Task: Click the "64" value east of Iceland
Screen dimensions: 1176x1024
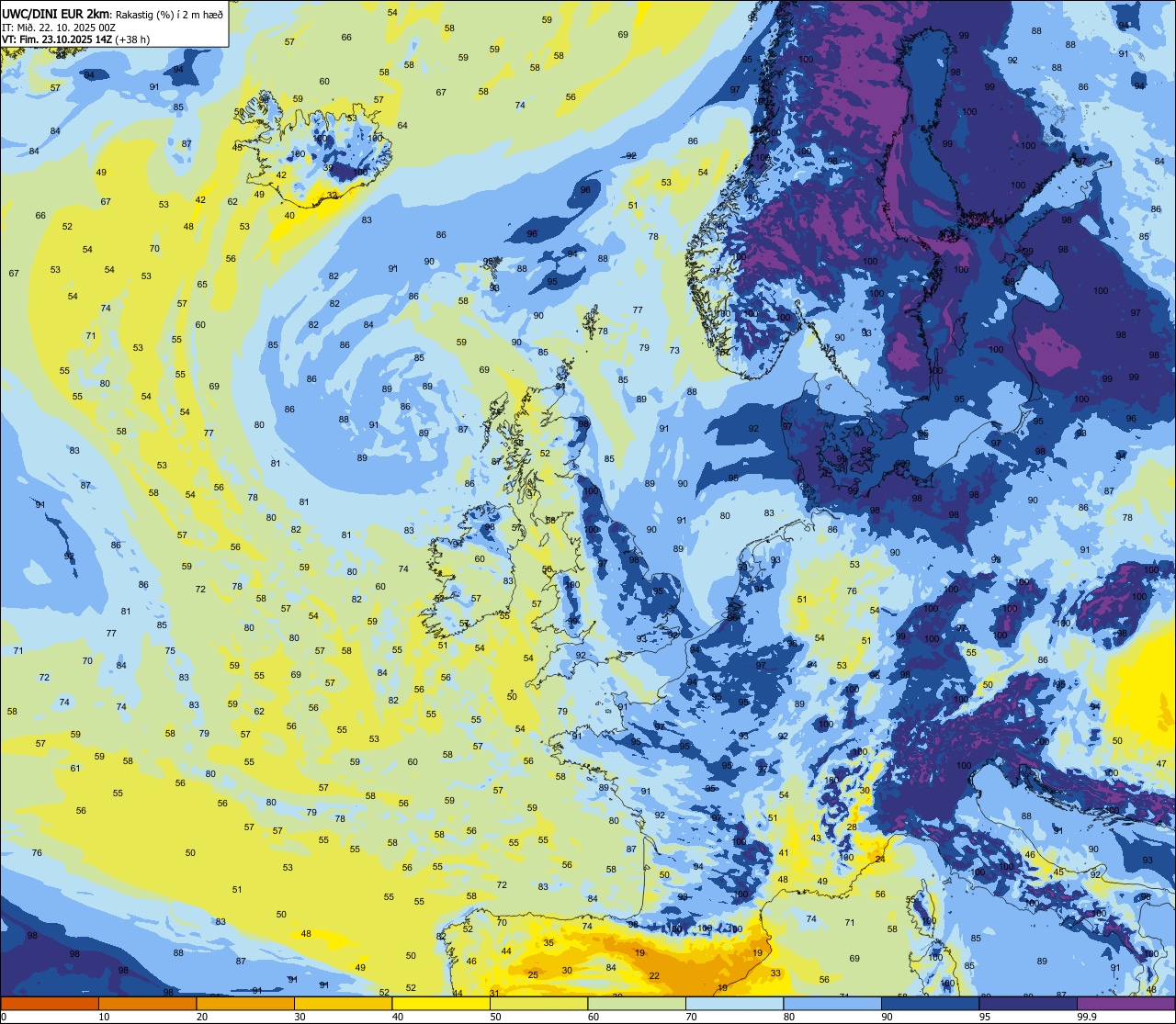Action: [402, 126]
